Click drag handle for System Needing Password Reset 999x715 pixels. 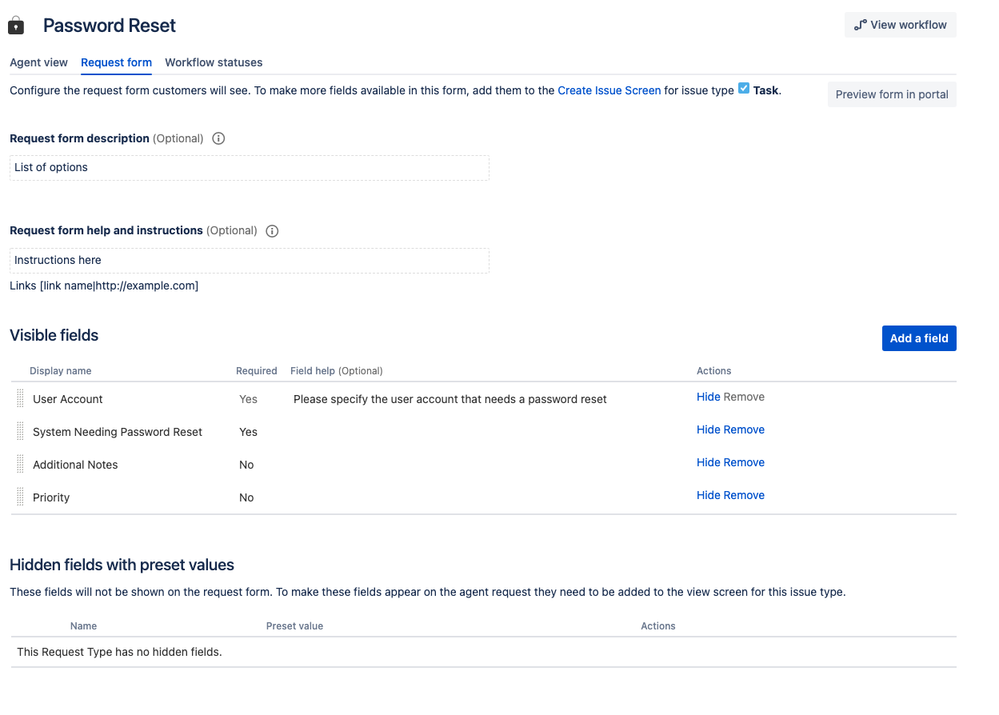click(20, 432)
